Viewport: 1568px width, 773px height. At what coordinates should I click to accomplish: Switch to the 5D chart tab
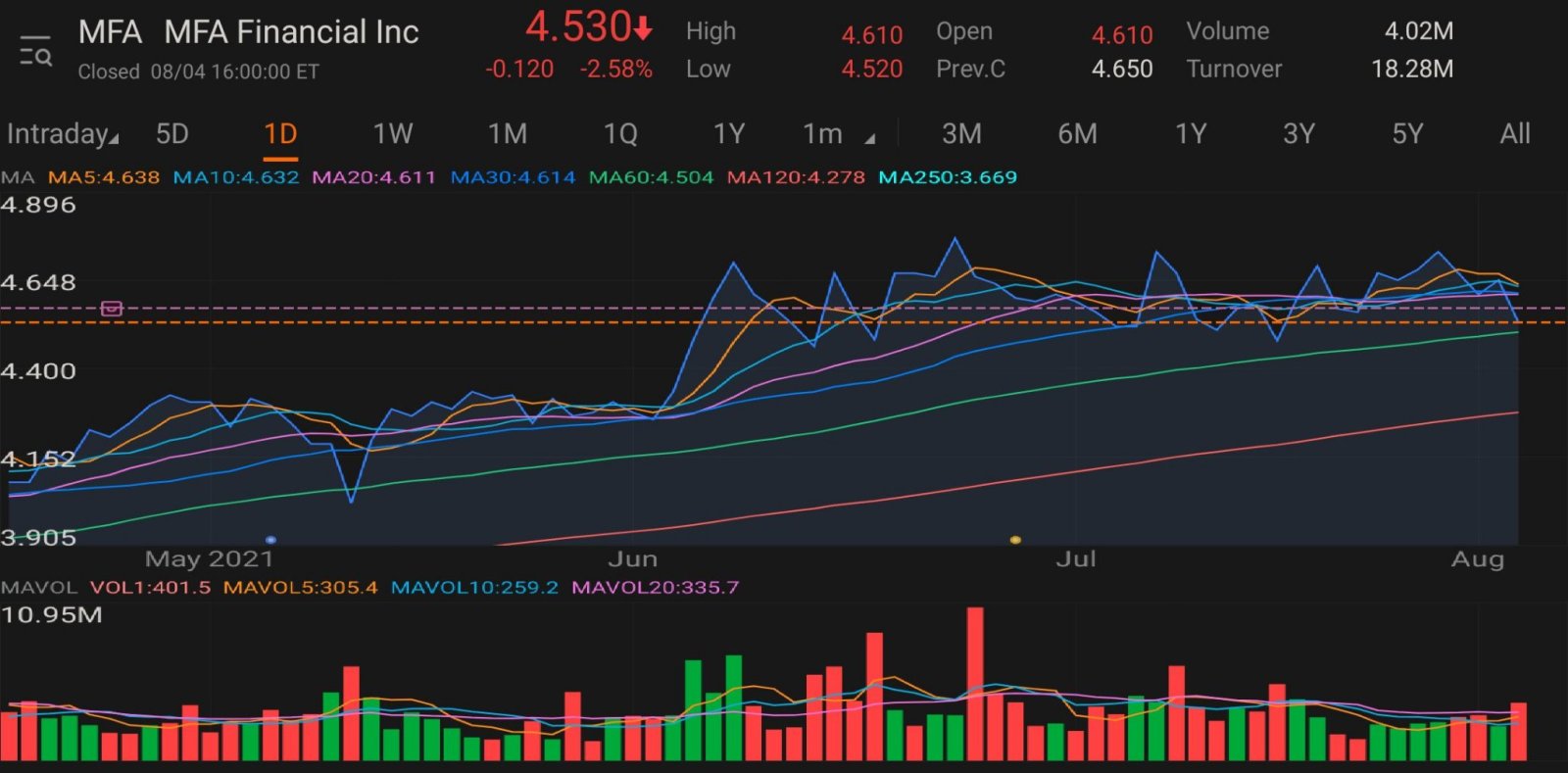[x=172, y=133]
